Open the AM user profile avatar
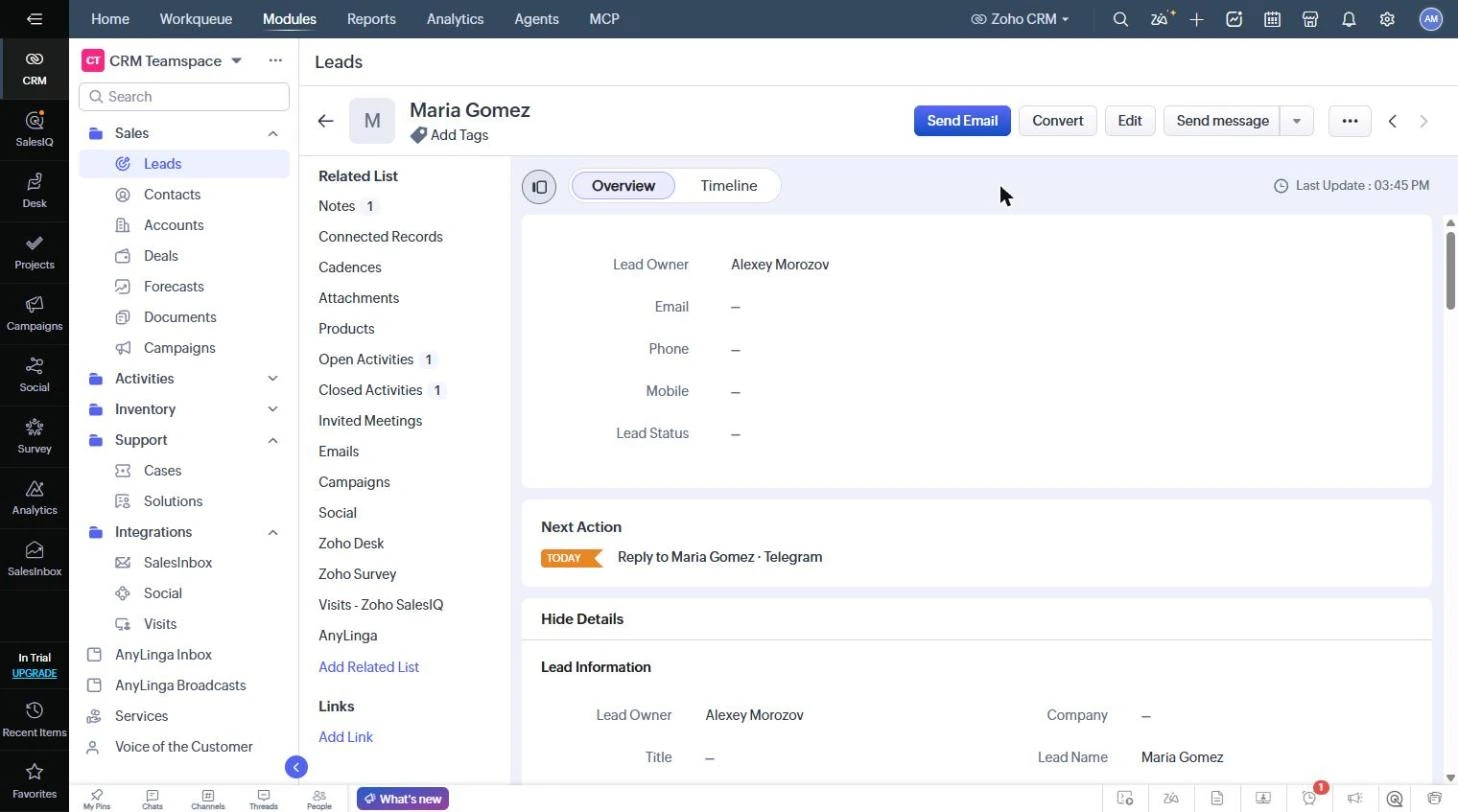Screen dimensions: 1458x812 pos(1431,19)
